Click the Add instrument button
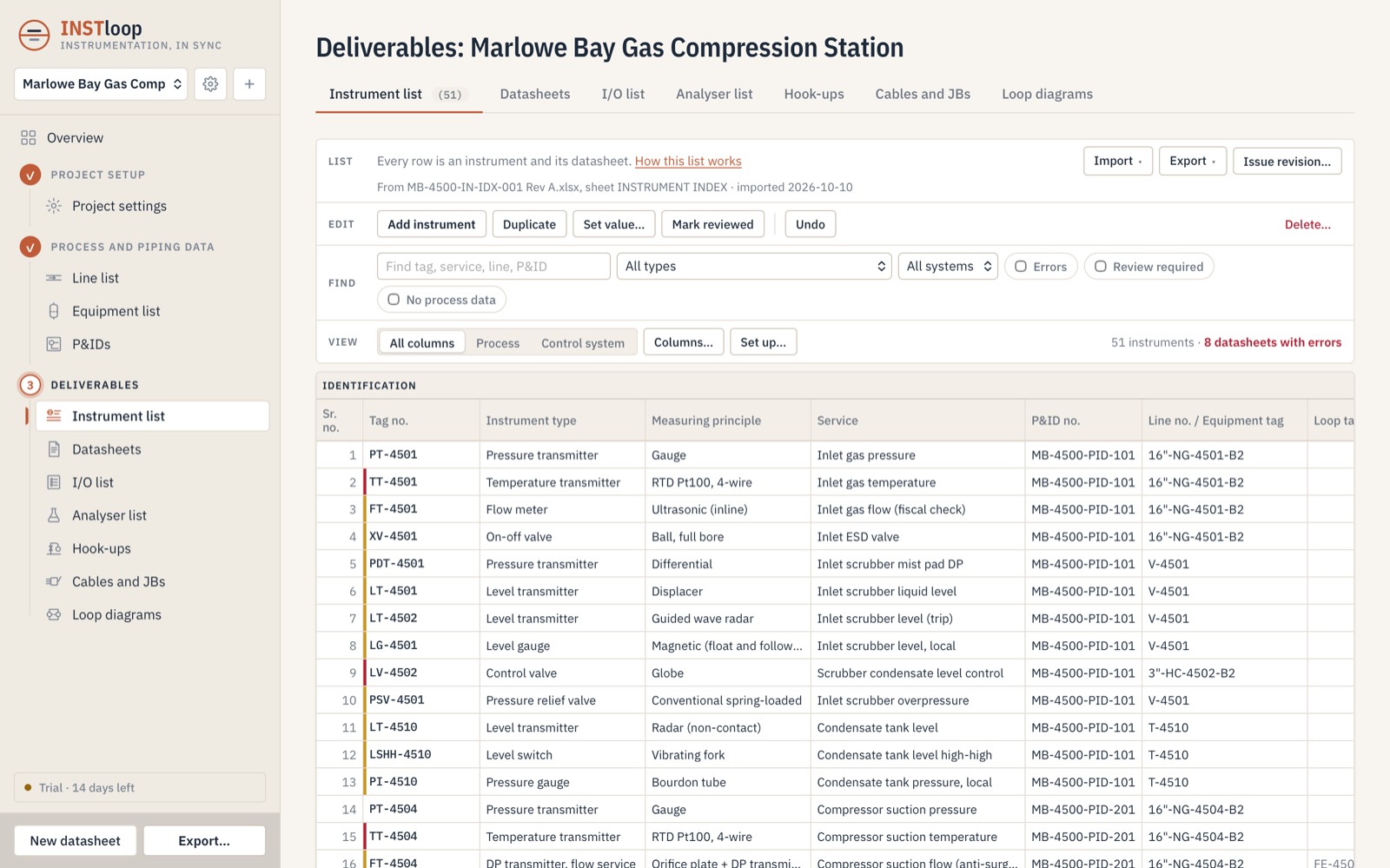Screen dimensions: 1390x868 [432, 224]
